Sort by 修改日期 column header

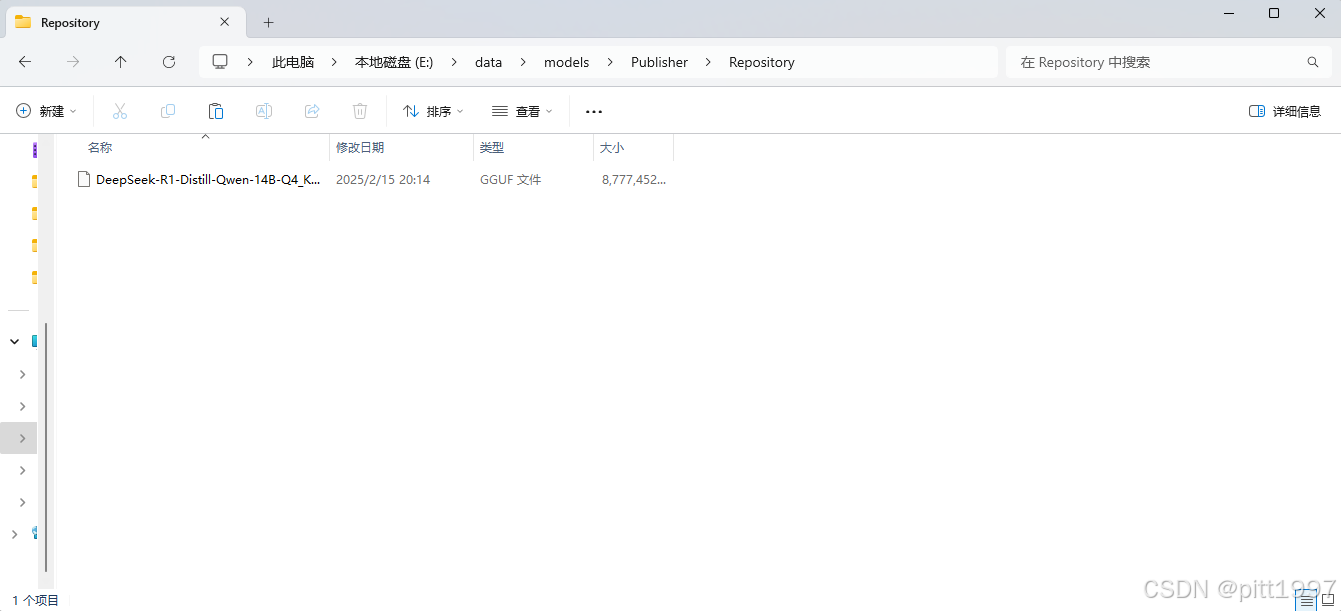pyautogui.click(x=402, y=148)
